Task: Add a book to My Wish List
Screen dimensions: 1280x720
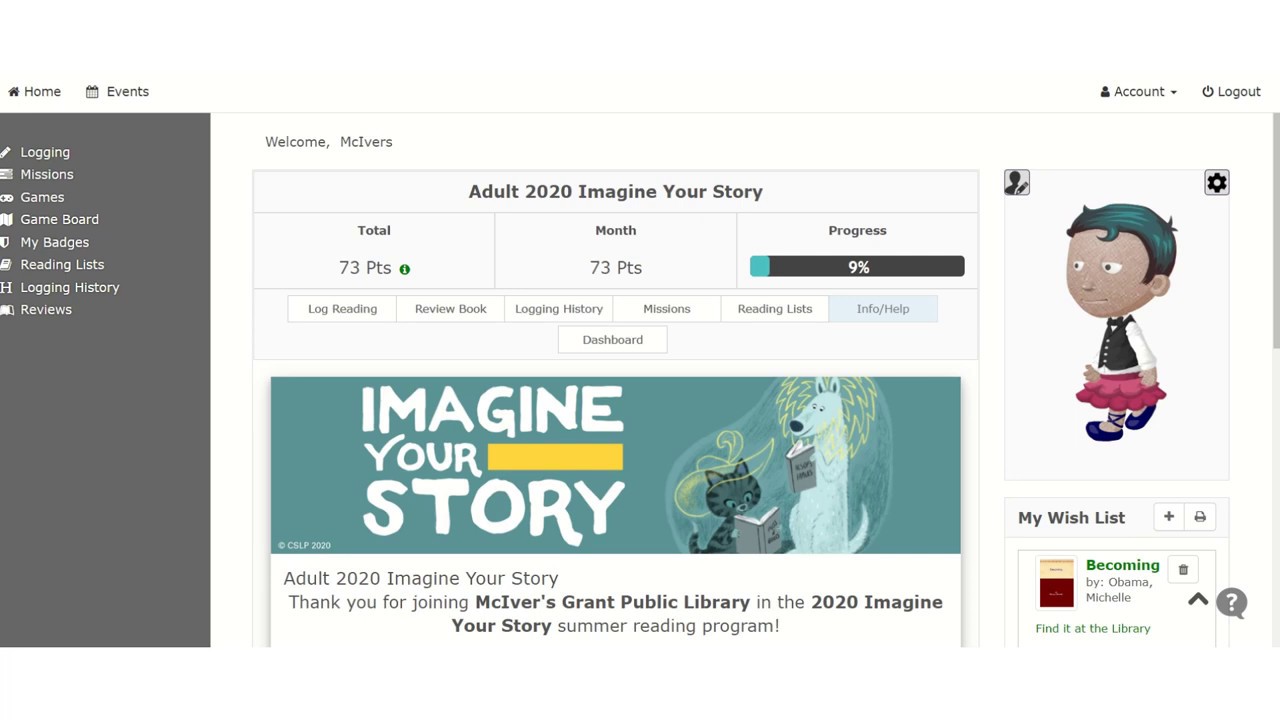Action: click(1168, 517)
